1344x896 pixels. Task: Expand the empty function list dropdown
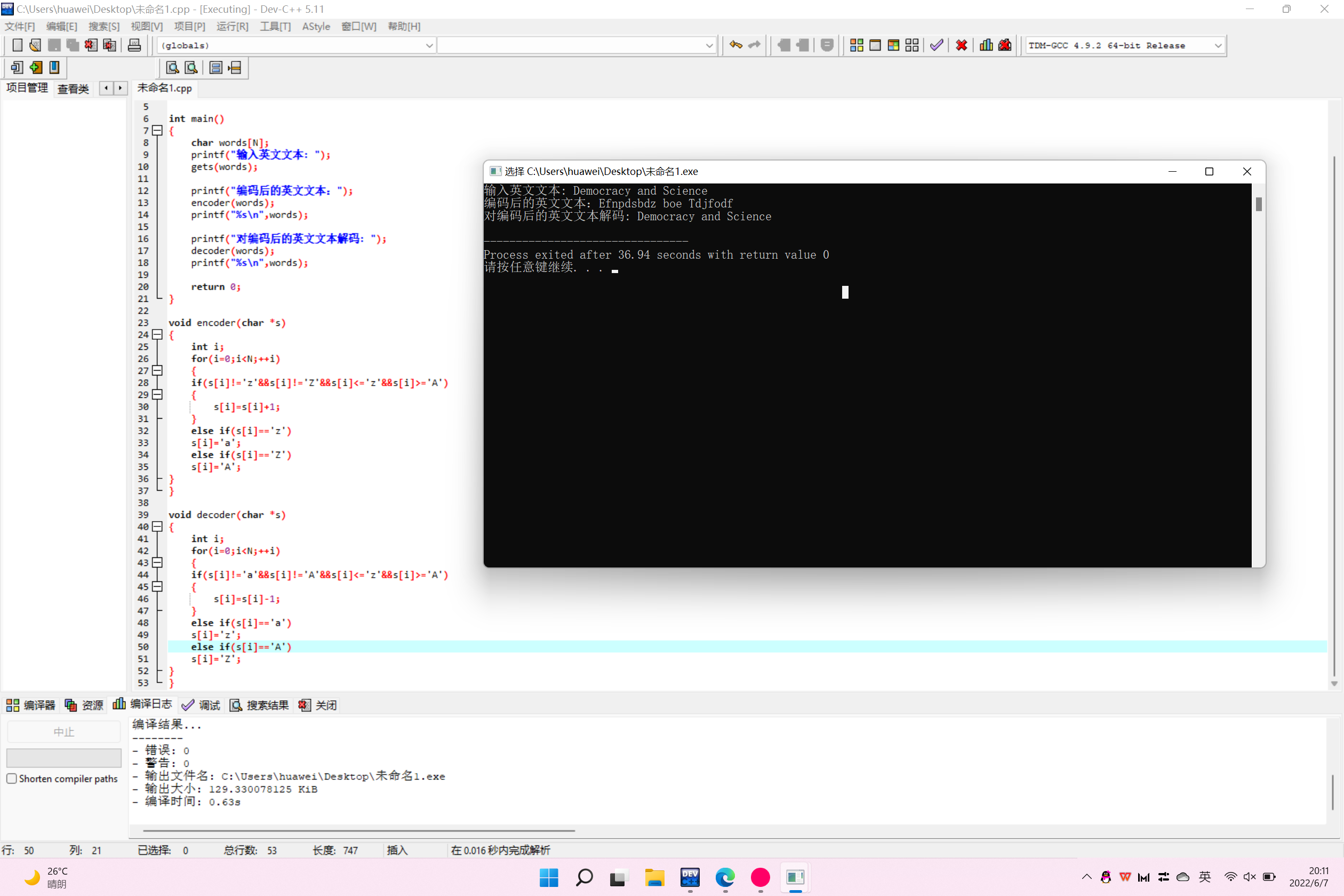709,45
